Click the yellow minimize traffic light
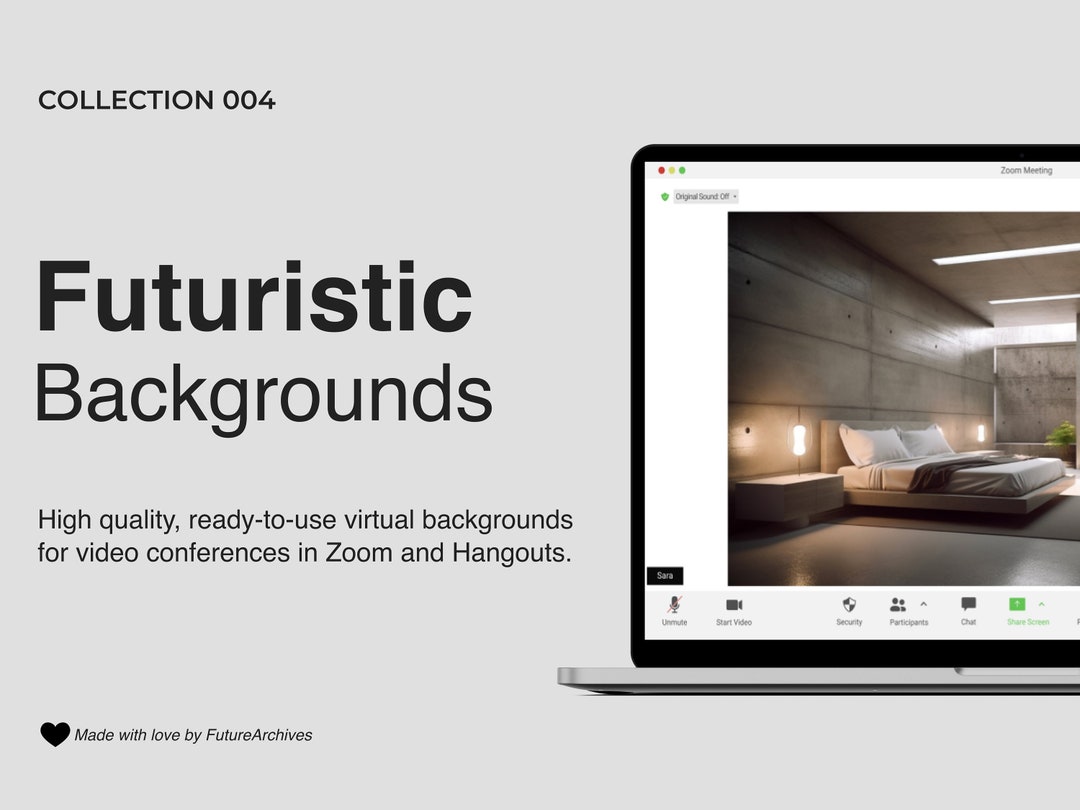This screenshot has height=810, width=1080. point(671,171)
